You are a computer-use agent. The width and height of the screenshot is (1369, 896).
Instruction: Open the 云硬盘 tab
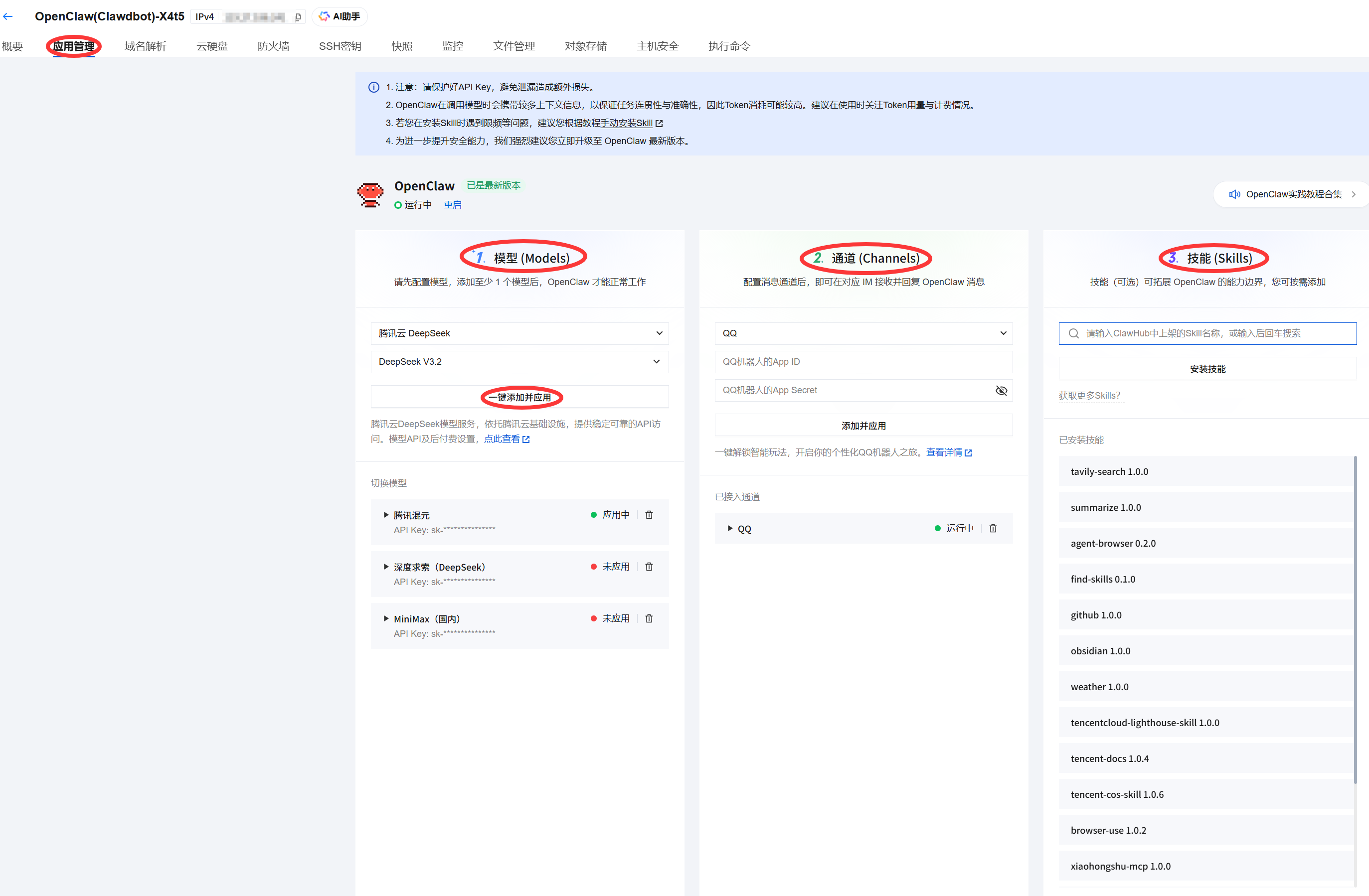(212, 46)
